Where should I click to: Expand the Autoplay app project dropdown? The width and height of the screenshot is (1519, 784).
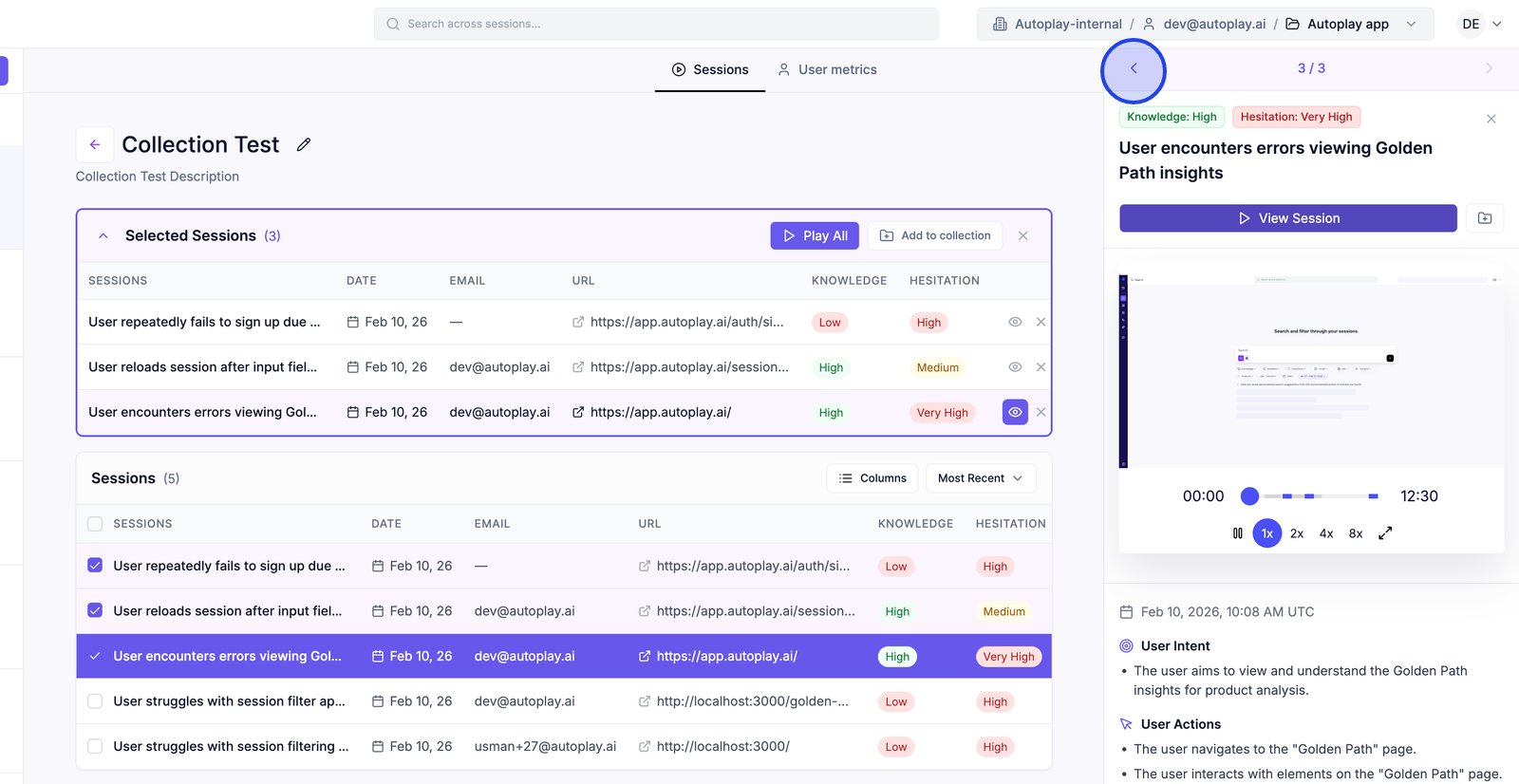[x=1411, y=24]
